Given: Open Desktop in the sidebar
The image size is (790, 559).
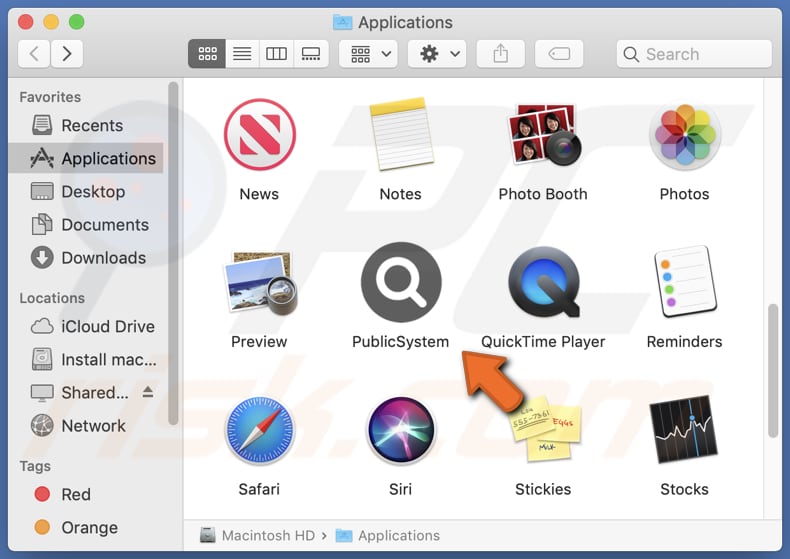Looking at the screenshot, I should pyautogui.click(x=86, y=192).
